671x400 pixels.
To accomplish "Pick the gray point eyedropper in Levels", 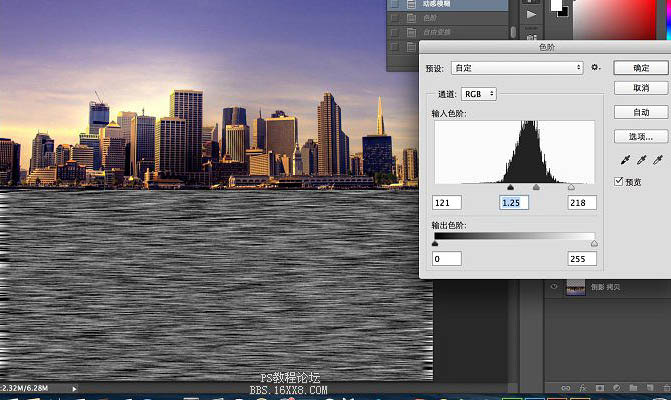I will pos(641,160).
